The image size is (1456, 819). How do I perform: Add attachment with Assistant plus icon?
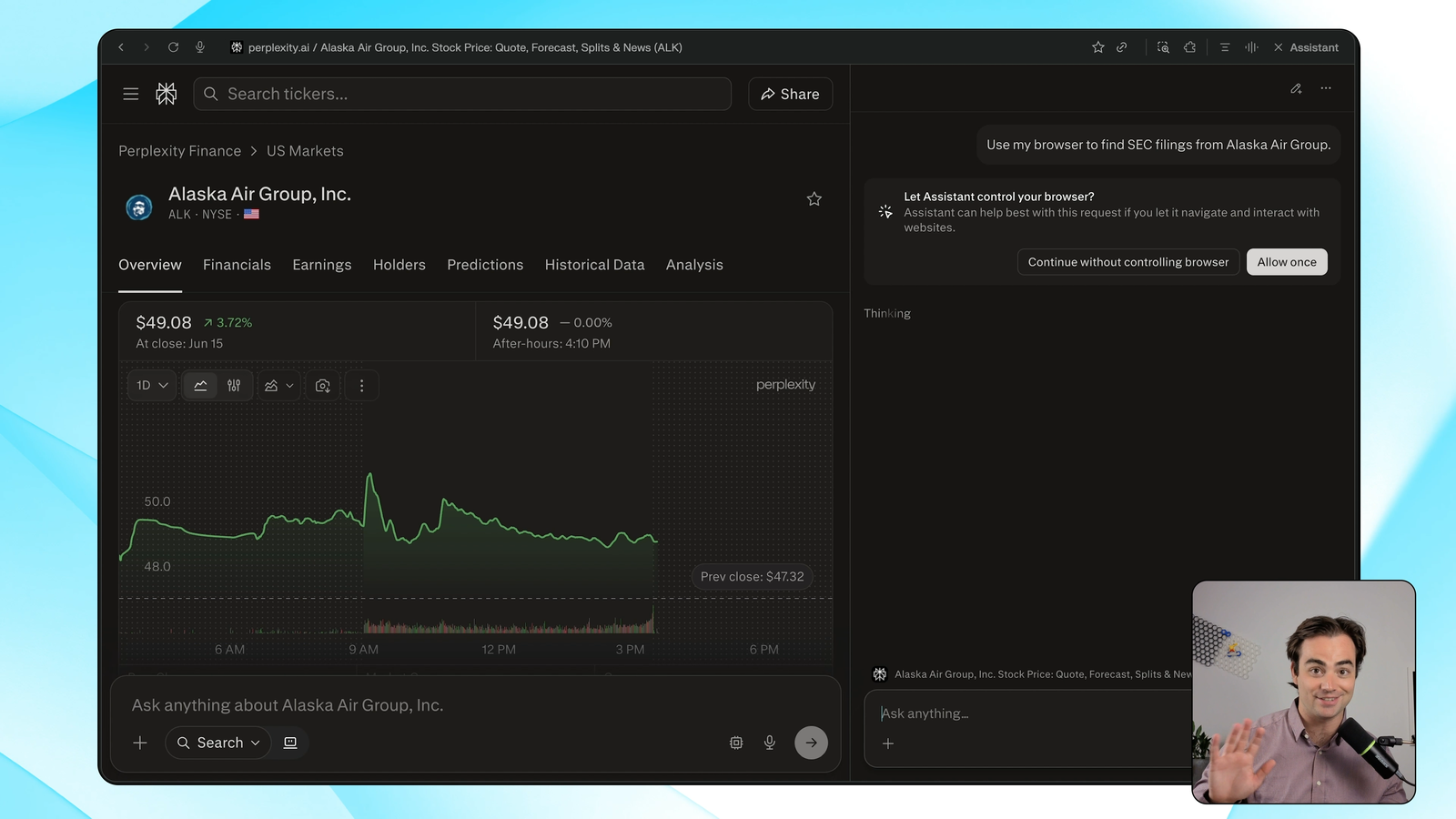tap(888, 743)
